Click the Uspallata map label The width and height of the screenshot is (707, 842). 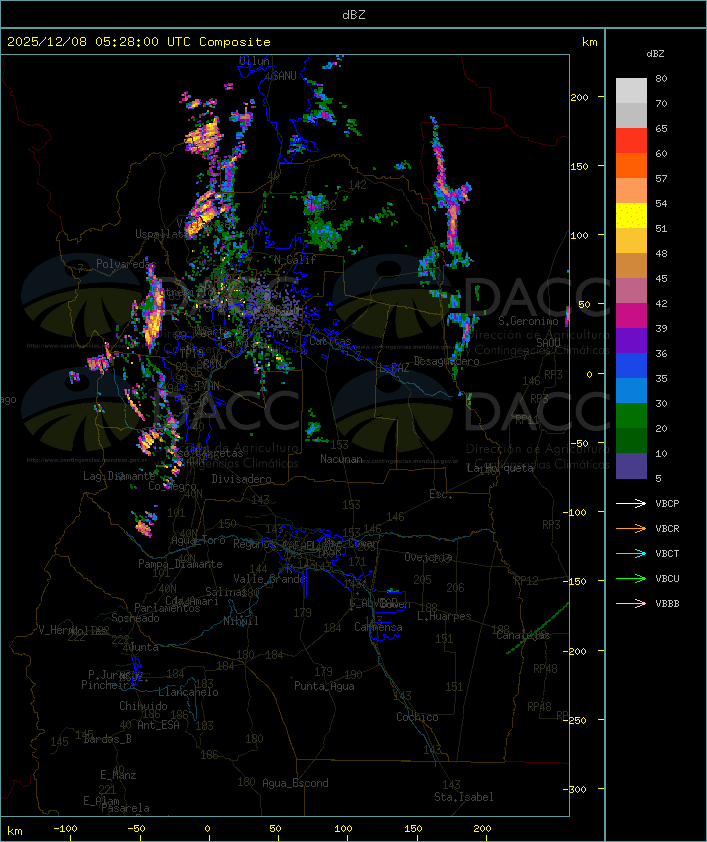[x=161, y=234]
